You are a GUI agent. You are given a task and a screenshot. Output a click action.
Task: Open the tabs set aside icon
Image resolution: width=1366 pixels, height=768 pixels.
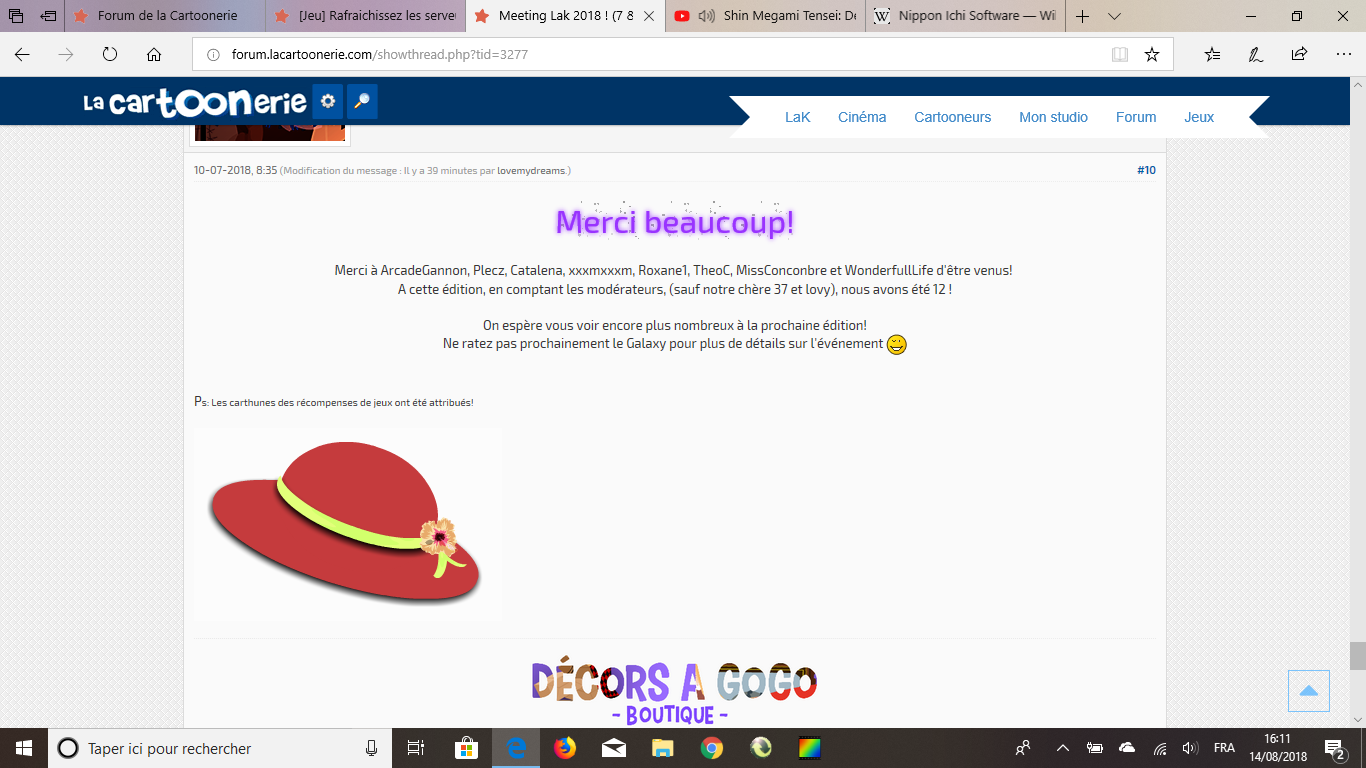pos(16,16)
